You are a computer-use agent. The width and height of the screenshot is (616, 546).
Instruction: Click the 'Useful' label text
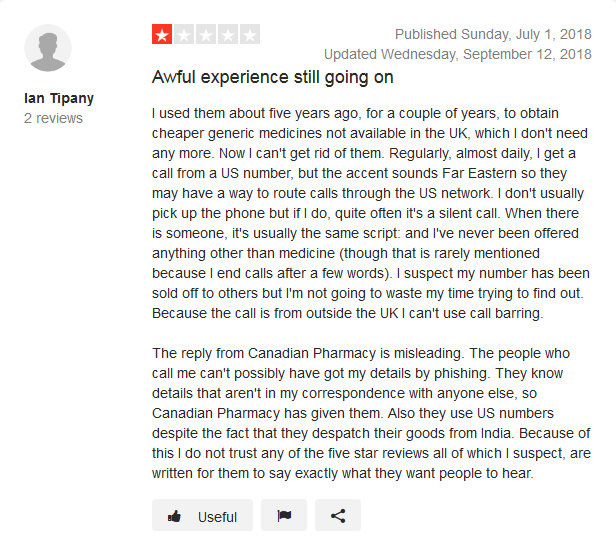point(217,517)
